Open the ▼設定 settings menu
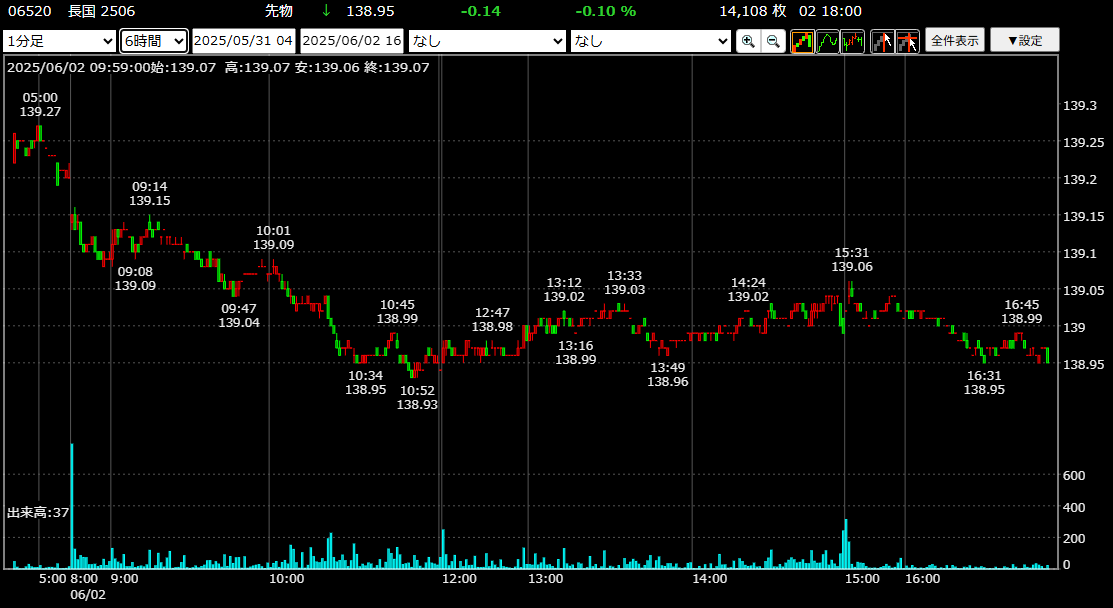 coord(1024,40)
